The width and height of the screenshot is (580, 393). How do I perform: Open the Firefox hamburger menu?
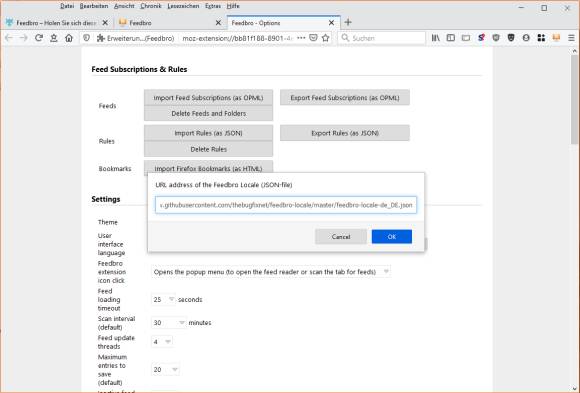click(571, 38)
